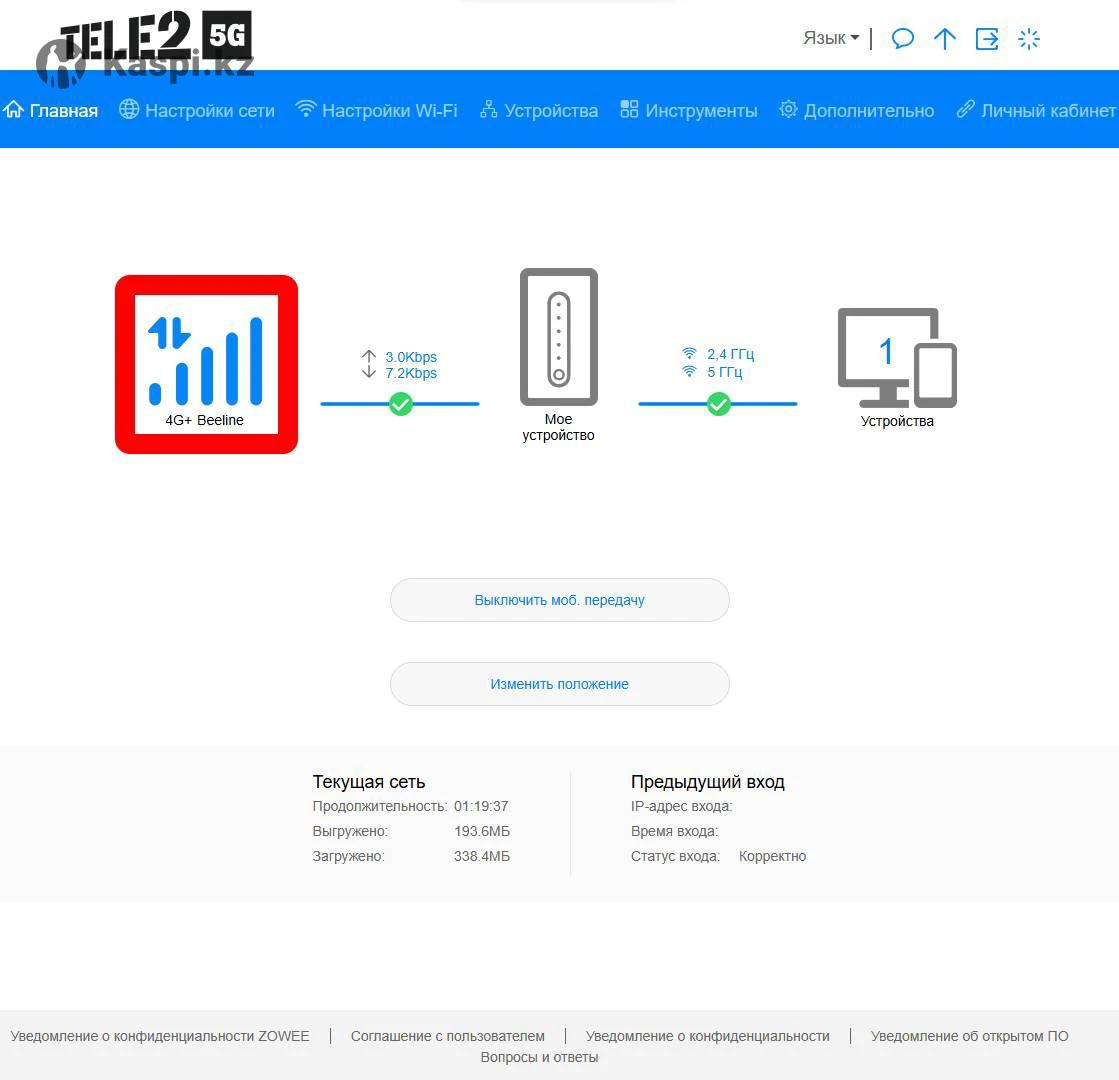Click the logout exit icon

(x=987, y=39)
